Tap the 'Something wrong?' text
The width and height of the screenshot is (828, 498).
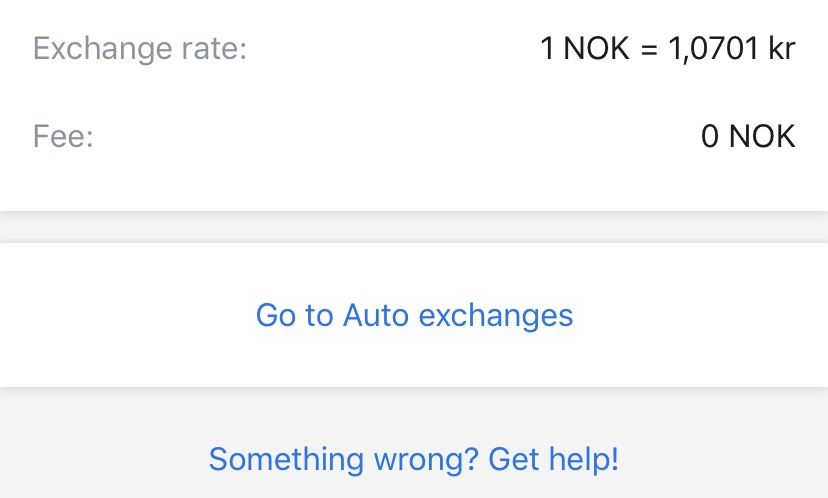[x=343, y=459]
